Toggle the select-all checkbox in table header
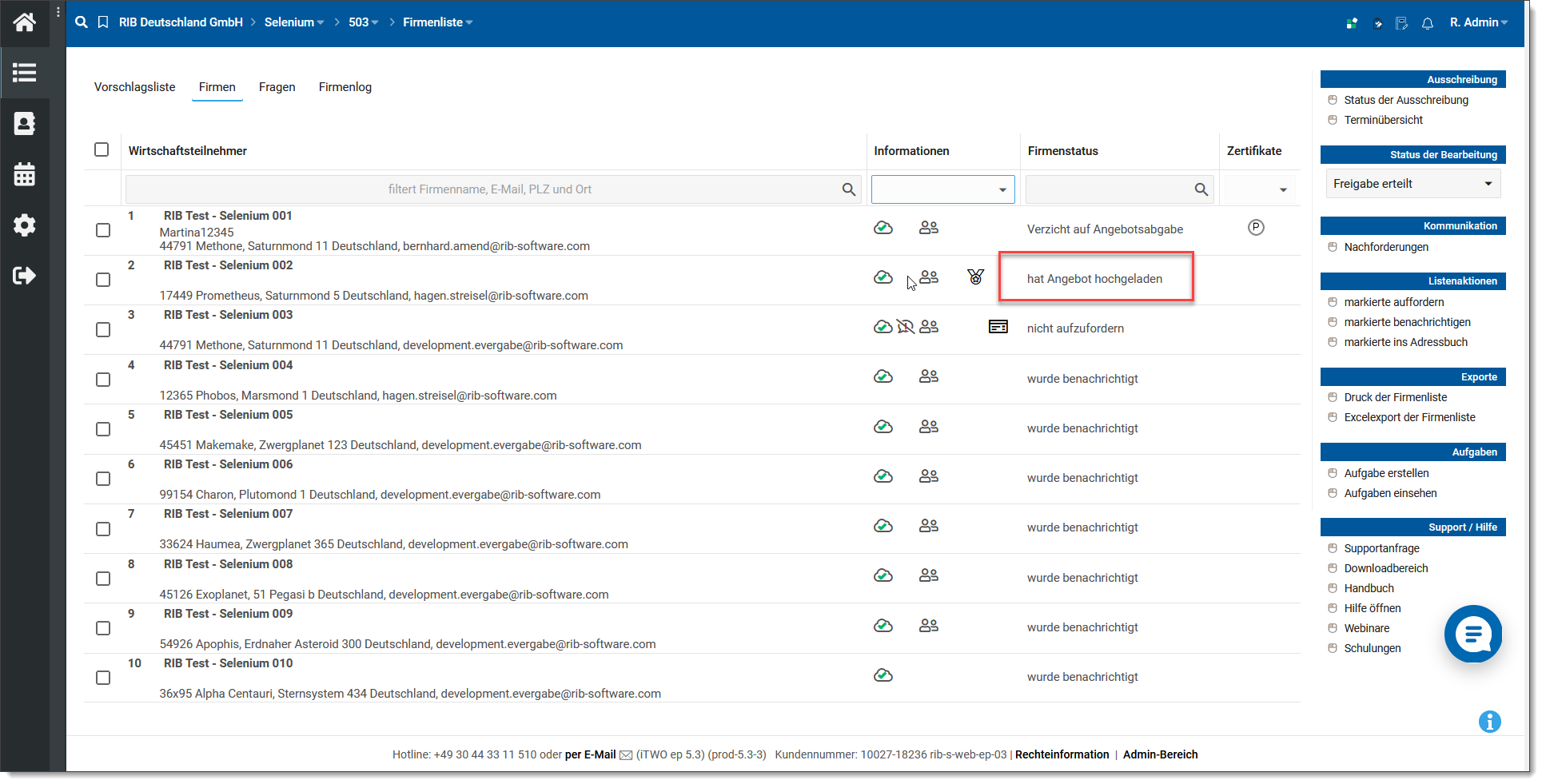The image size is (1542, 784). [102, 149]
